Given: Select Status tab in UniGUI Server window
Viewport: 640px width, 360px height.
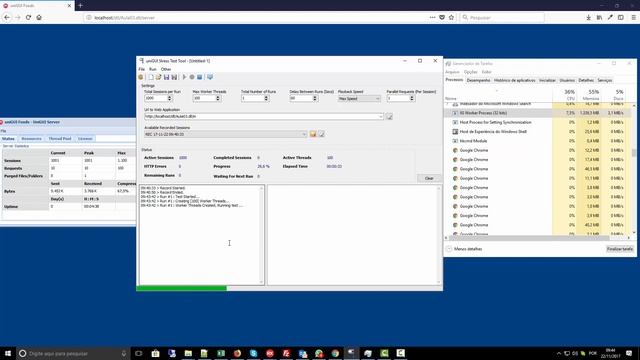Looking at the screenshot, I should [8, 139].
